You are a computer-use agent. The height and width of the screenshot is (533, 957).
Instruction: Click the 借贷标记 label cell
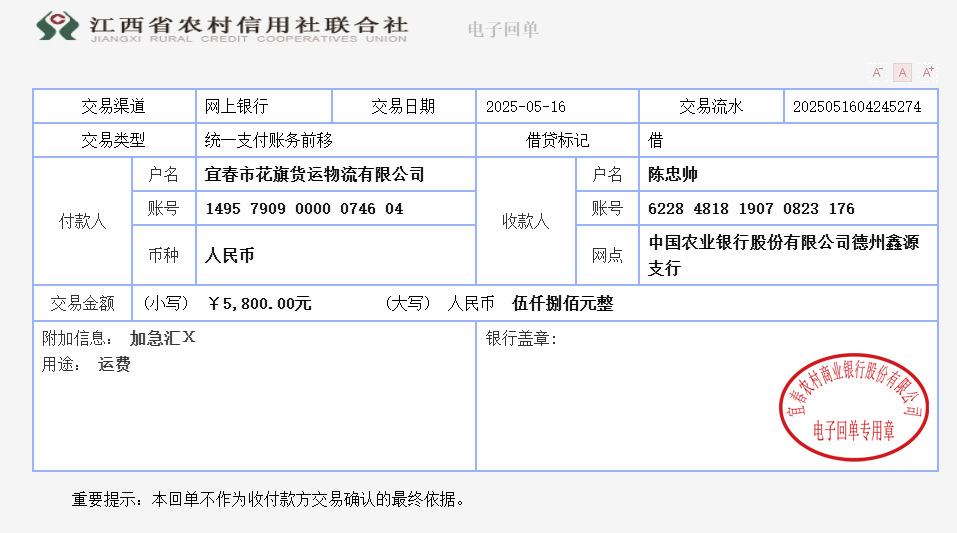[557, 140]
